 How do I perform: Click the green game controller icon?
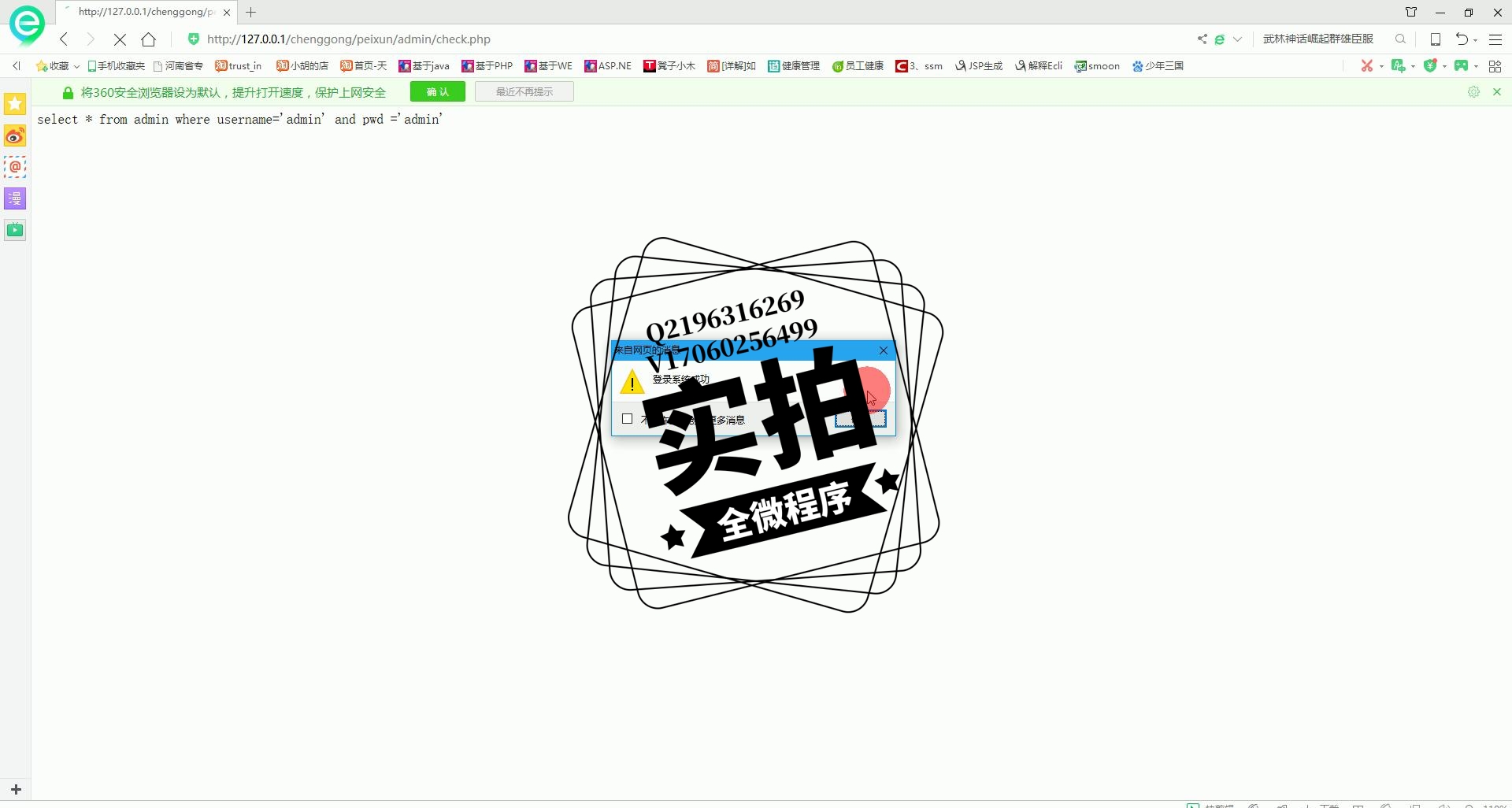point(1462,66)
